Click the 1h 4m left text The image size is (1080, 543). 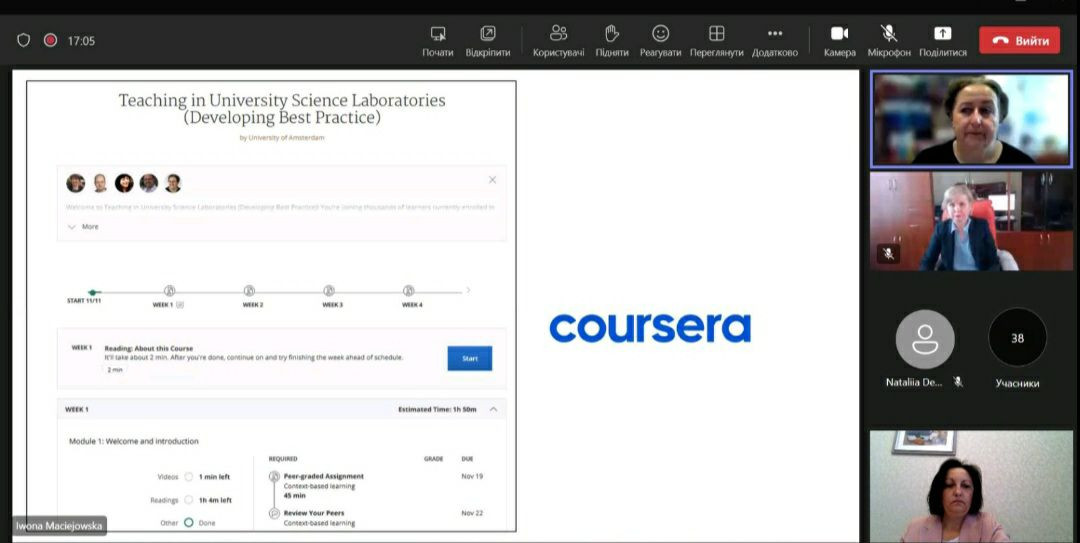pyautogui.click(x=216, y=500)
